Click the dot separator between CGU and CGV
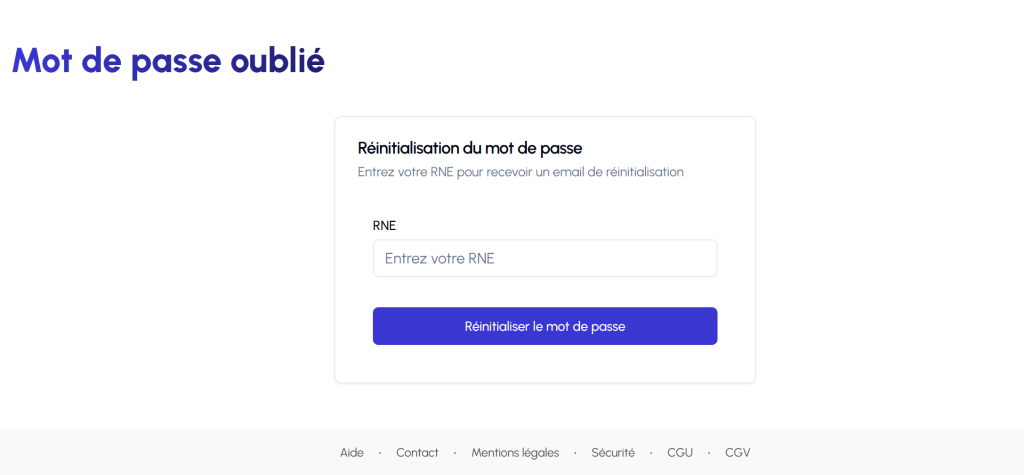The image size is (1024, 475). click(709, 453)
